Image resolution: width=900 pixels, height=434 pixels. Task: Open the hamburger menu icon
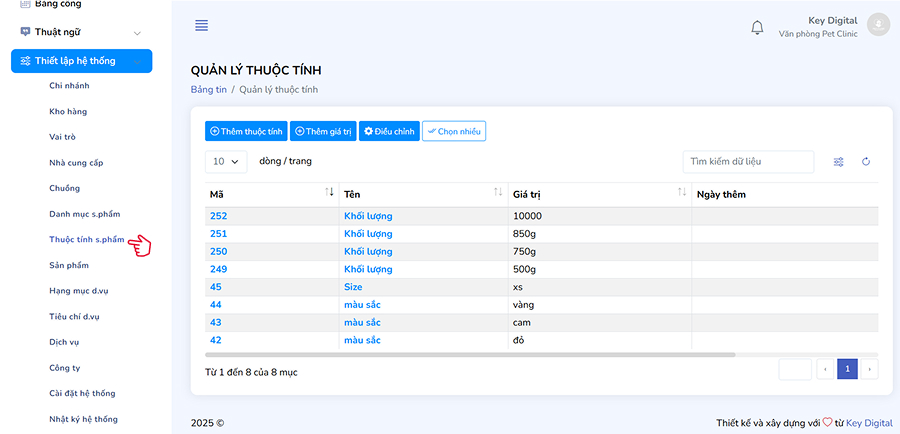202,25
